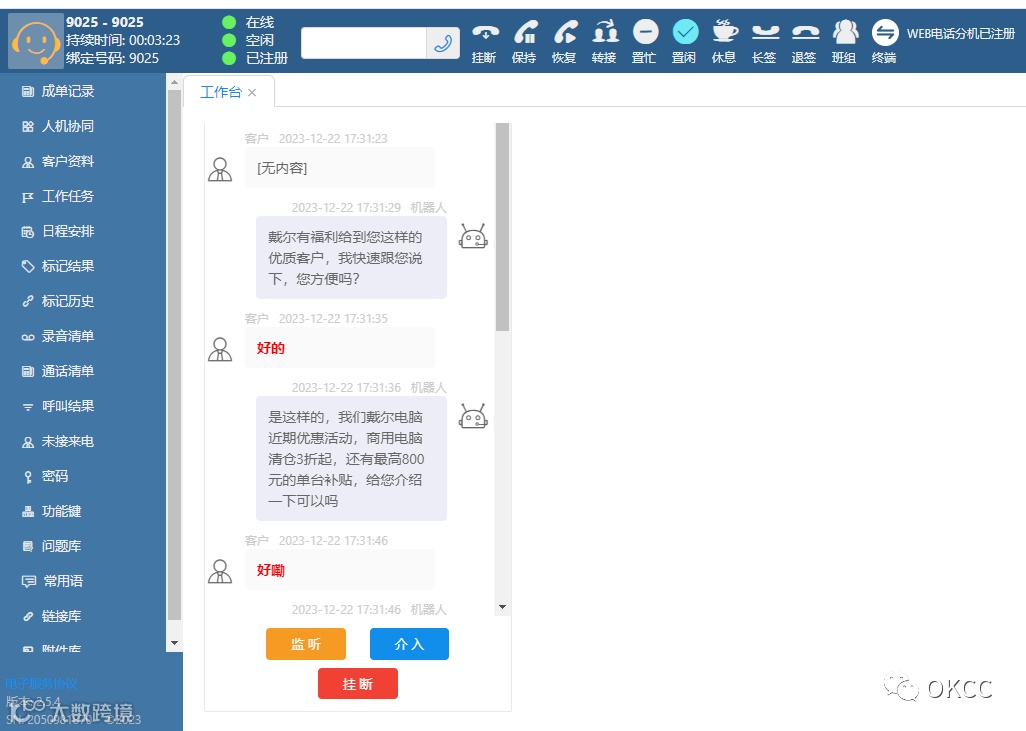The image size is (1026, 731).
Task: Click customer avatar next to 好的 message
Action: coord(220,349)
